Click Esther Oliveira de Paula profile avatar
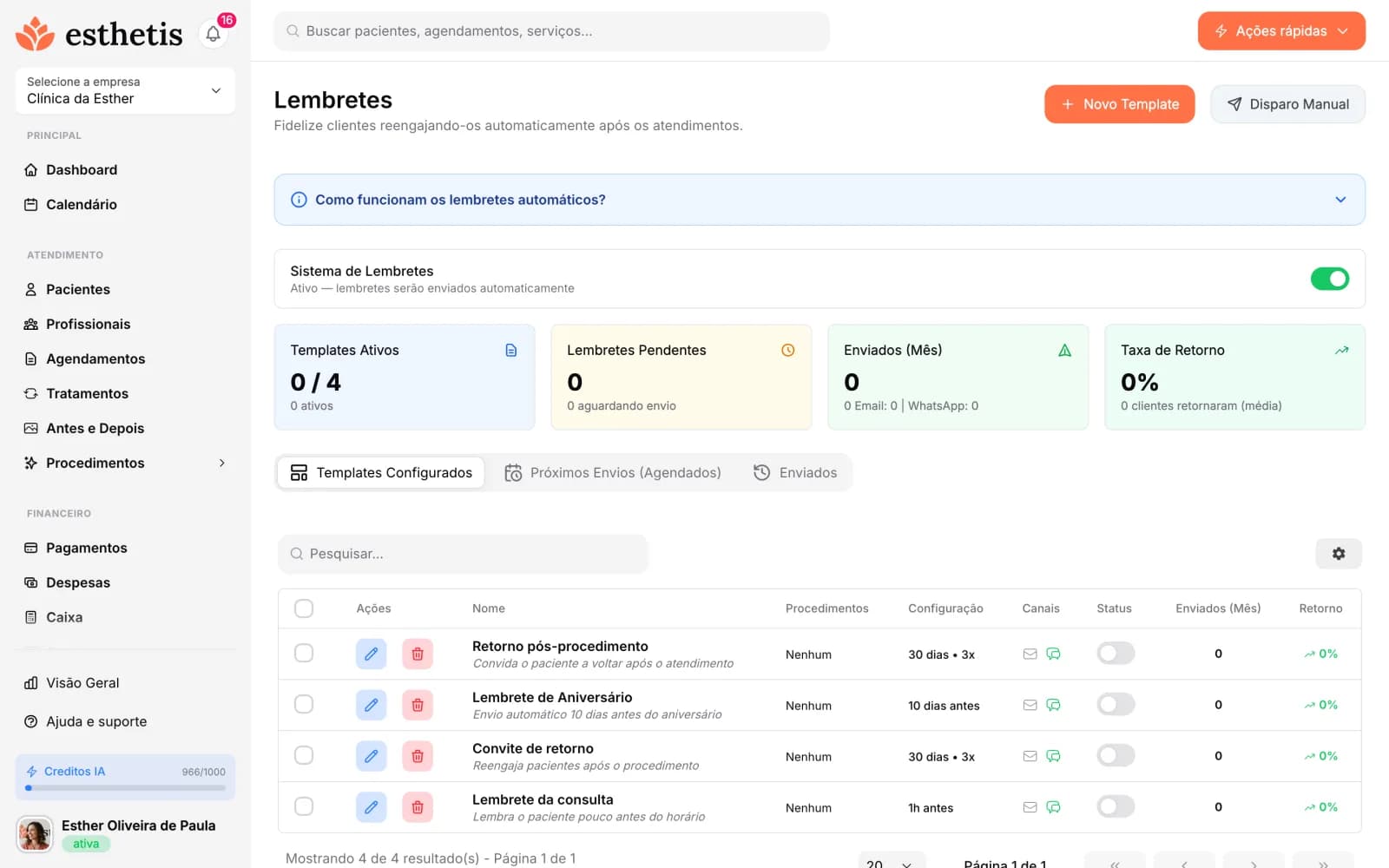 (x=36, y=834)
